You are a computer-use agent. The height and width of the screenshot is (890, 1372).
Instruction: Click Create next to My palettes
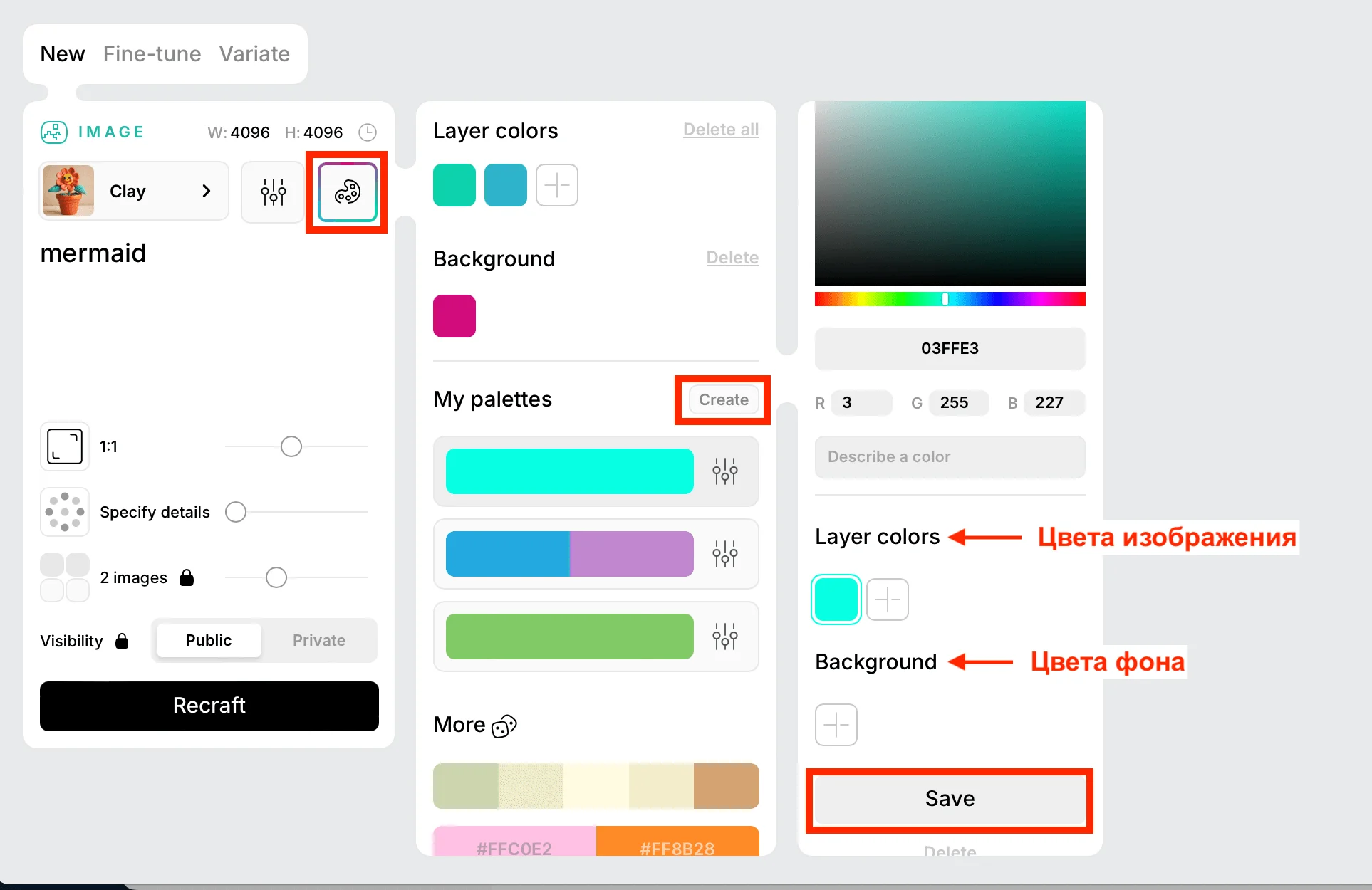point(723,399)
